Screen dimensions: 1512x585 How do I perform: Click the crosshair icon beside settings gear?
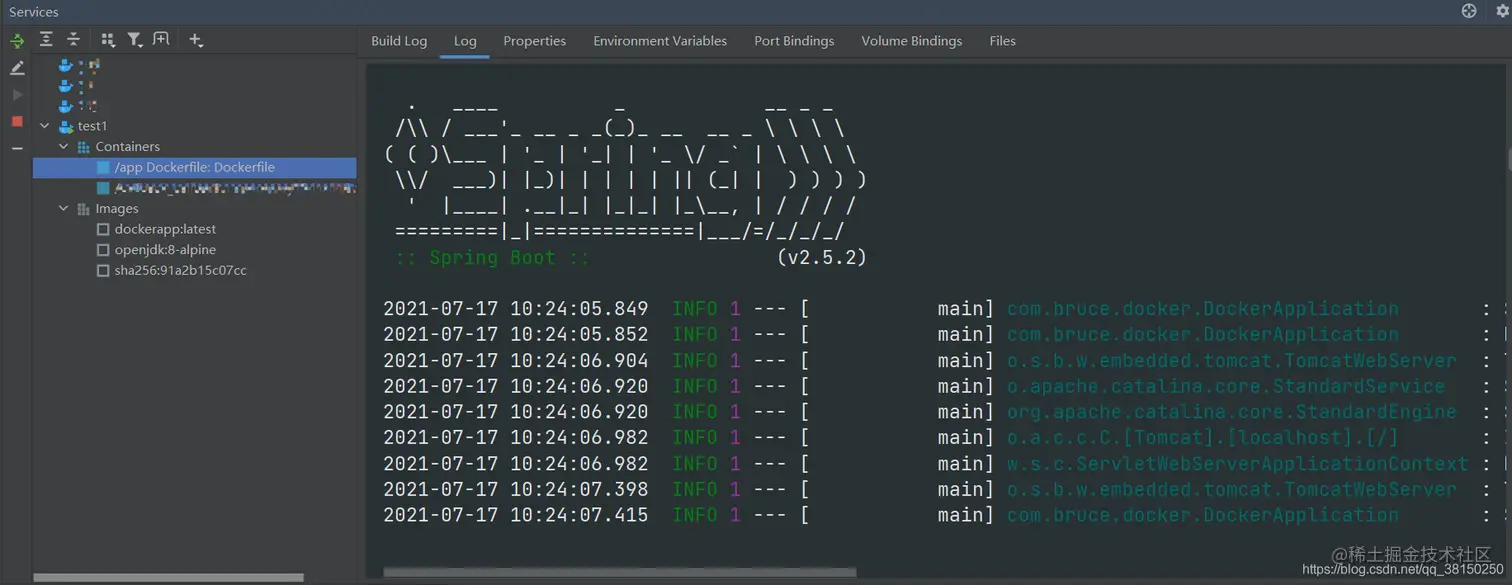(x=1469, y=11)
